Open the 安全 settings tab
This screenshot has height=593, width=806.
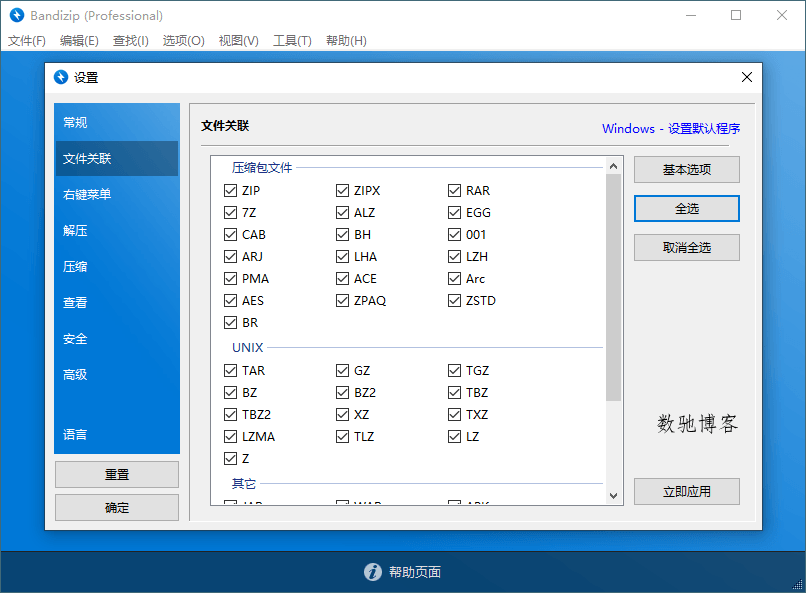click(x=117, y=339)
